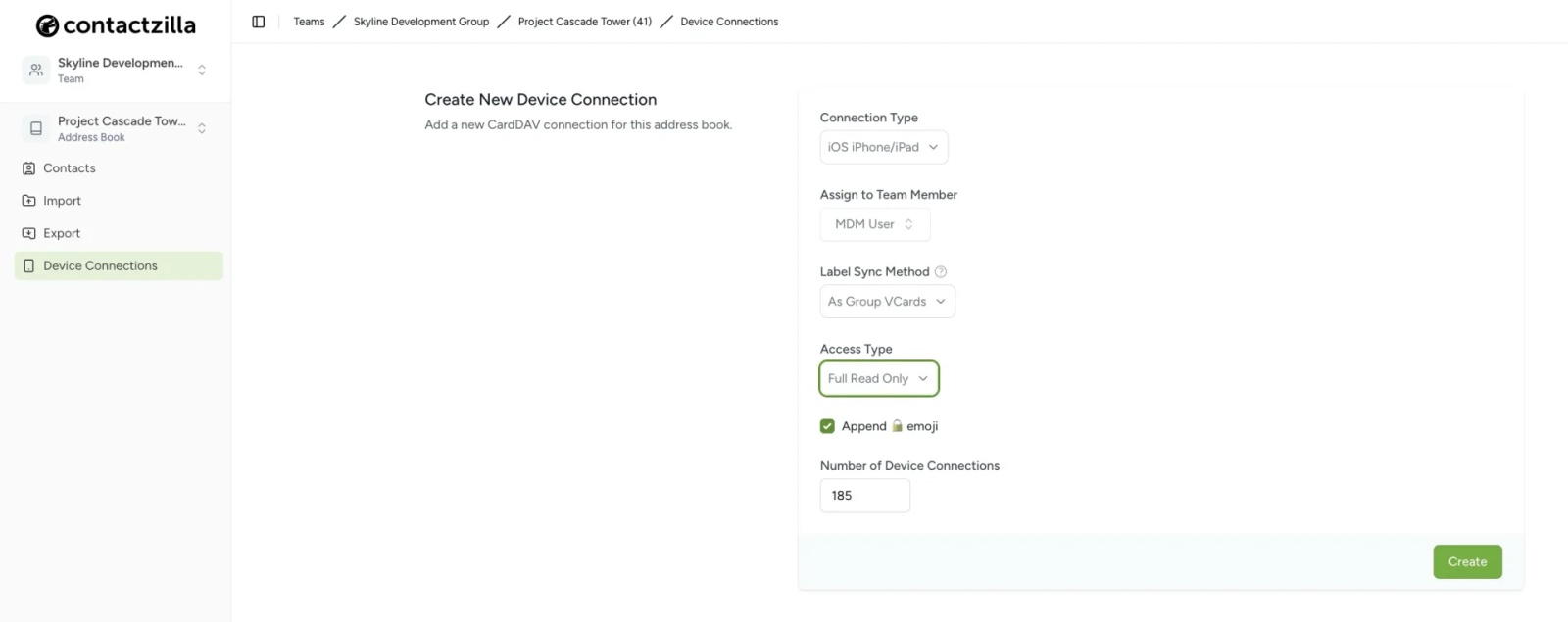Click the Add a new CardDAV connection description
The width and height of the screenshot is (1568, 622).
click(578, 125)
